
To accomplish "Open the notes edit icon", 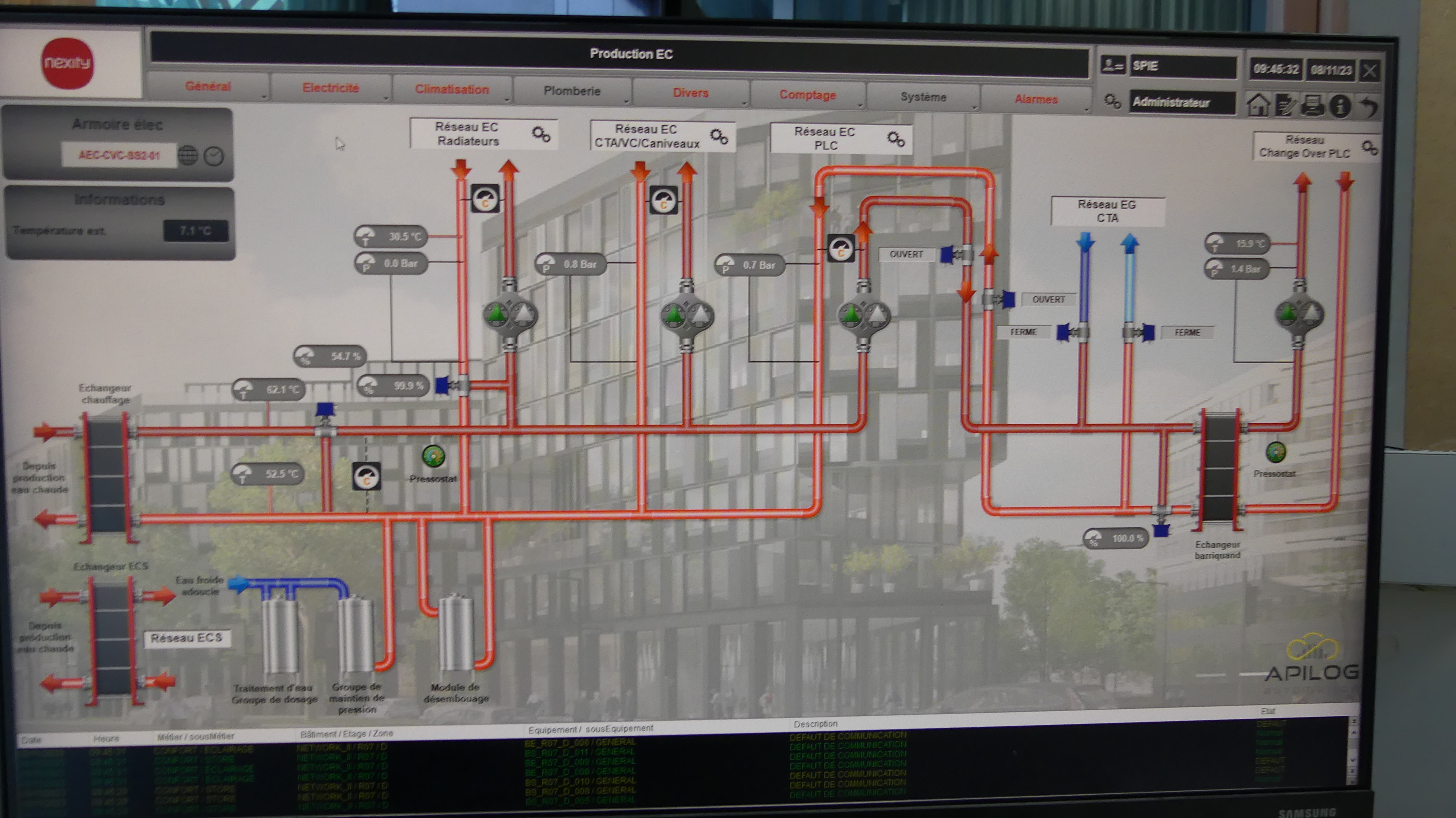I will click(1285, 105).
